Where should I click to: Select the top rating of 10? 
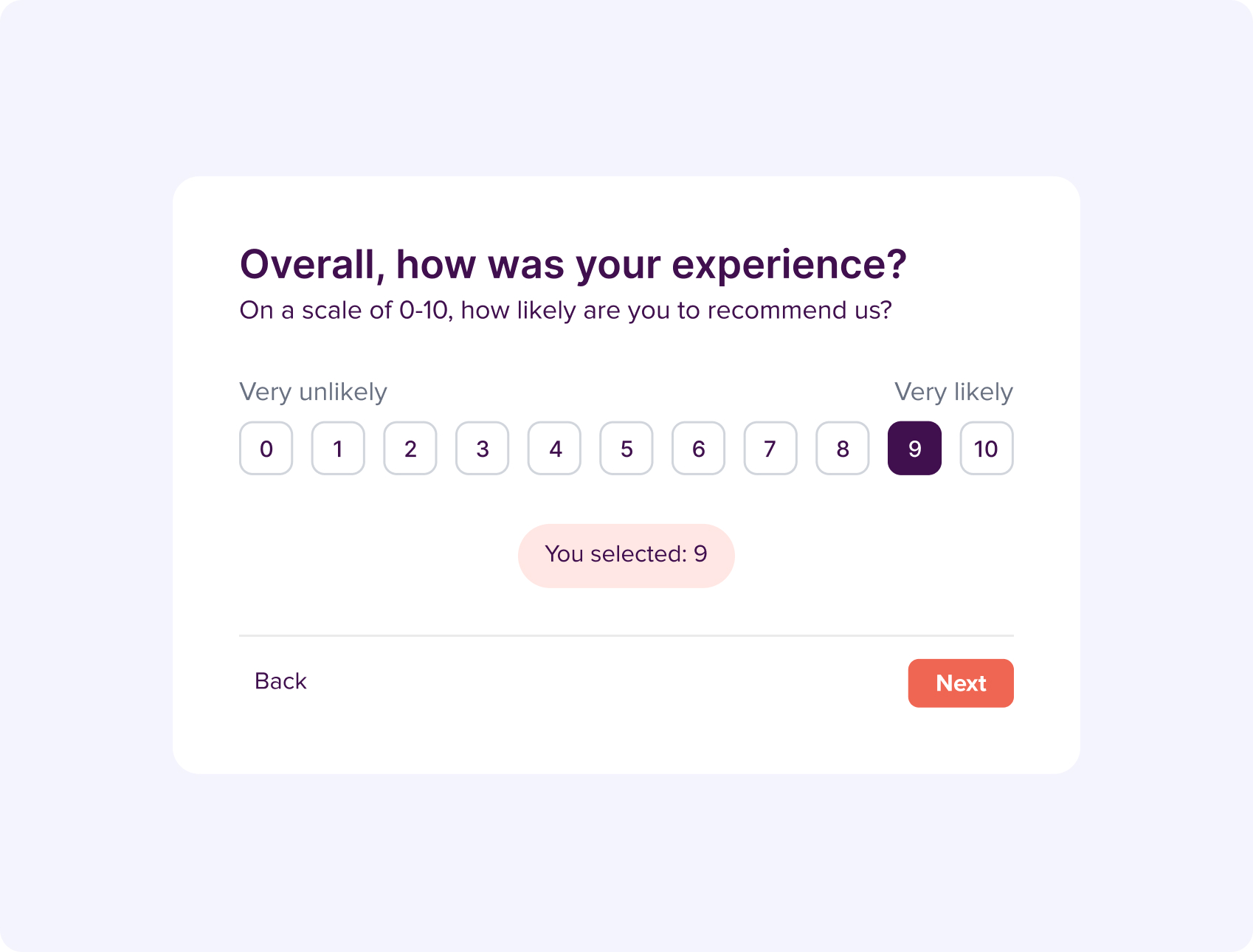pos(987,448)
